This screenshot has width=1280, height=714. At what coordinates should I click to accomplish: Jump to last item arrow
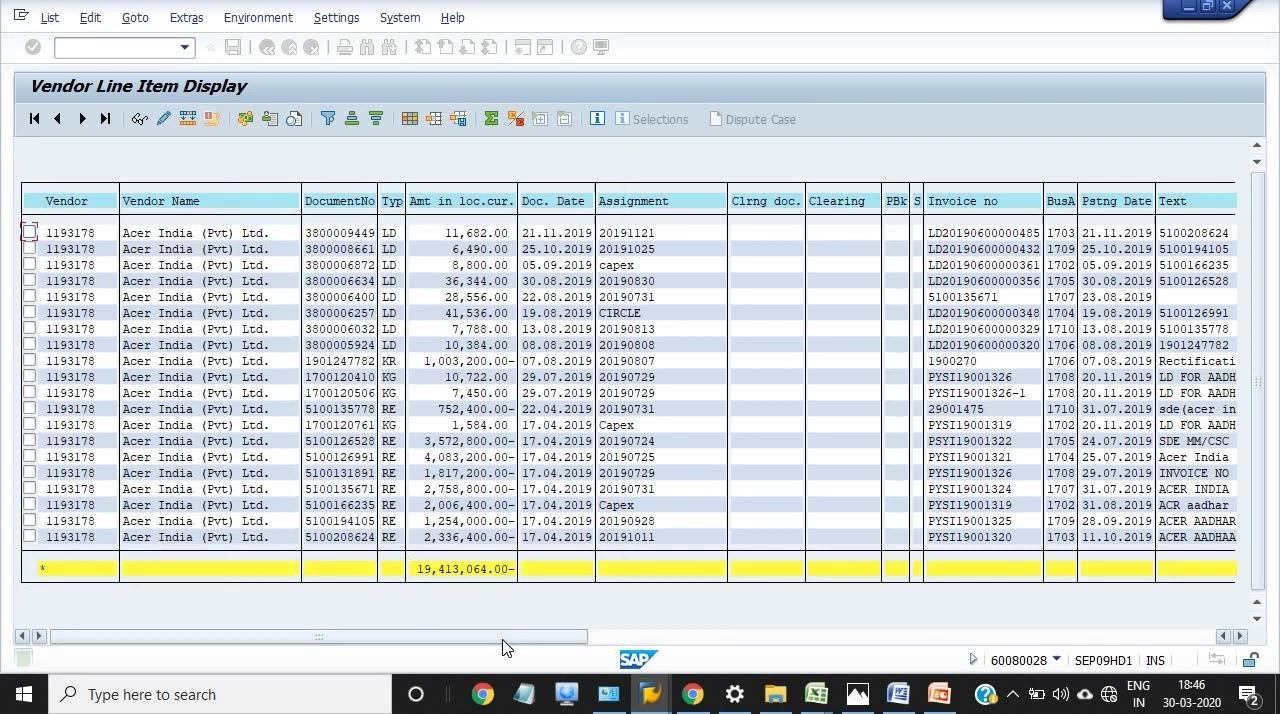click(105, 119)
